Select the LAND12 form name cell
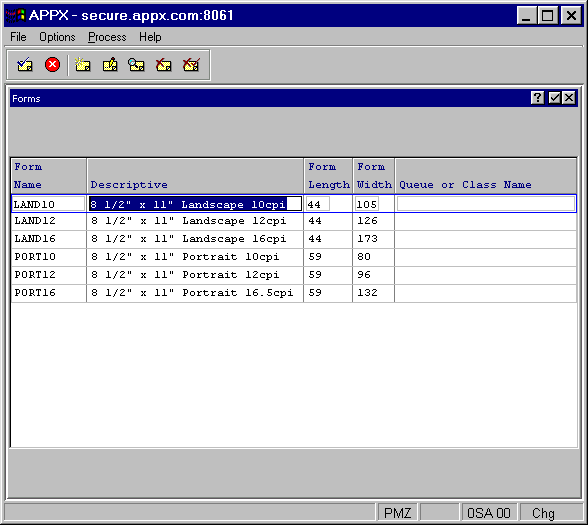The image size is (588, 525). 49,221
